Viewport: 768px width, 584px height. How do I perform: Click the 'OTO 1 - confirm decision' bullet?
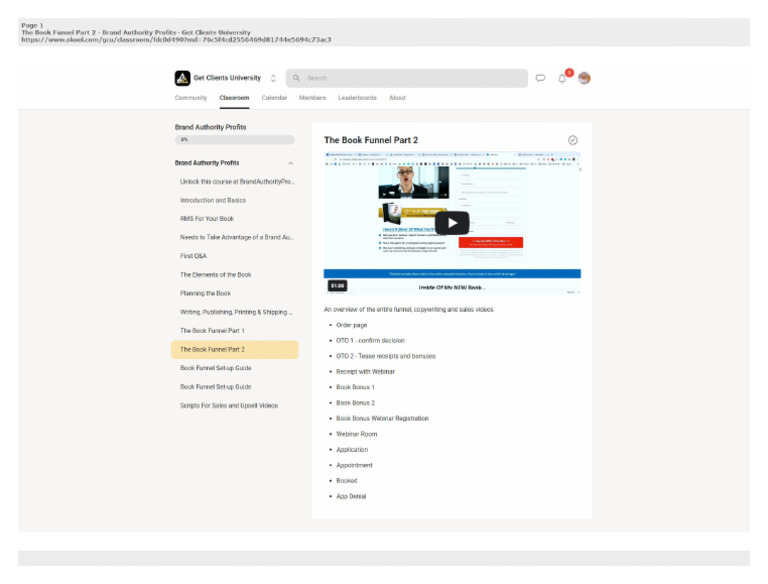pyautogui.click(x=370, y=341)
